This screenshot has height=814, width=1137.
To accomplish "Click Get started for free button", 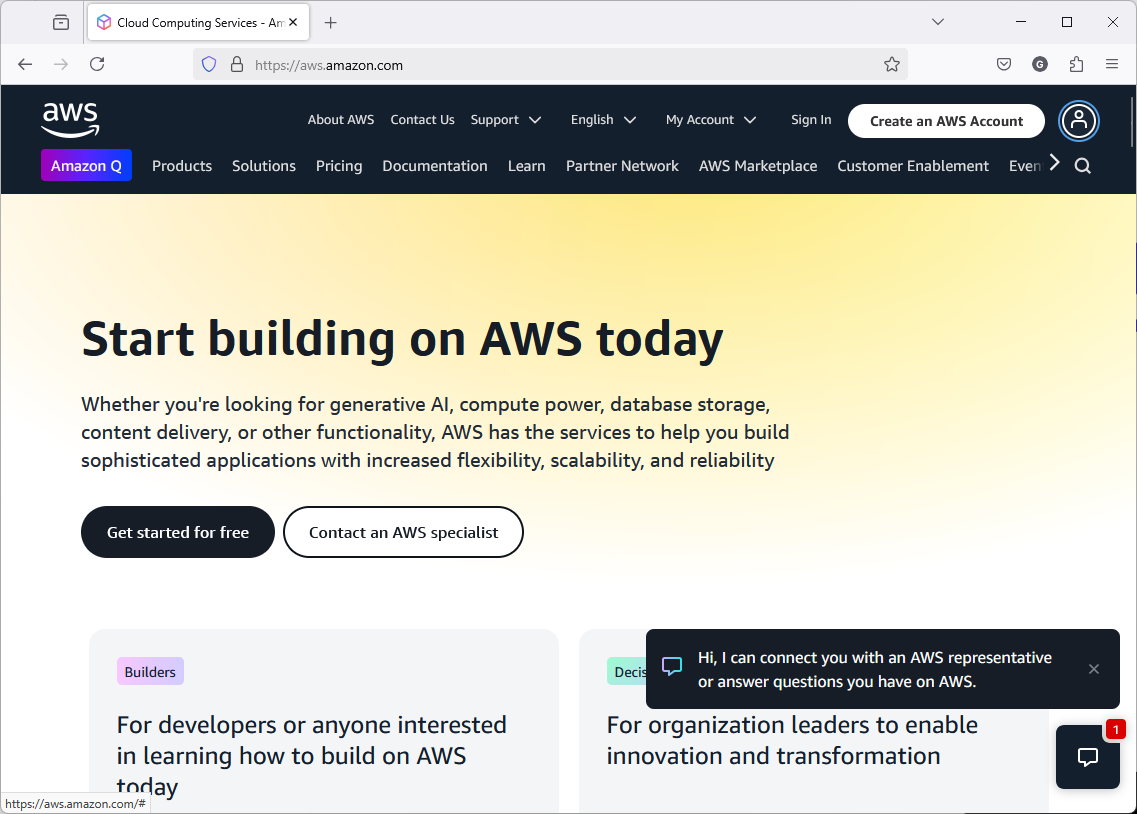I will coord(178,532).
